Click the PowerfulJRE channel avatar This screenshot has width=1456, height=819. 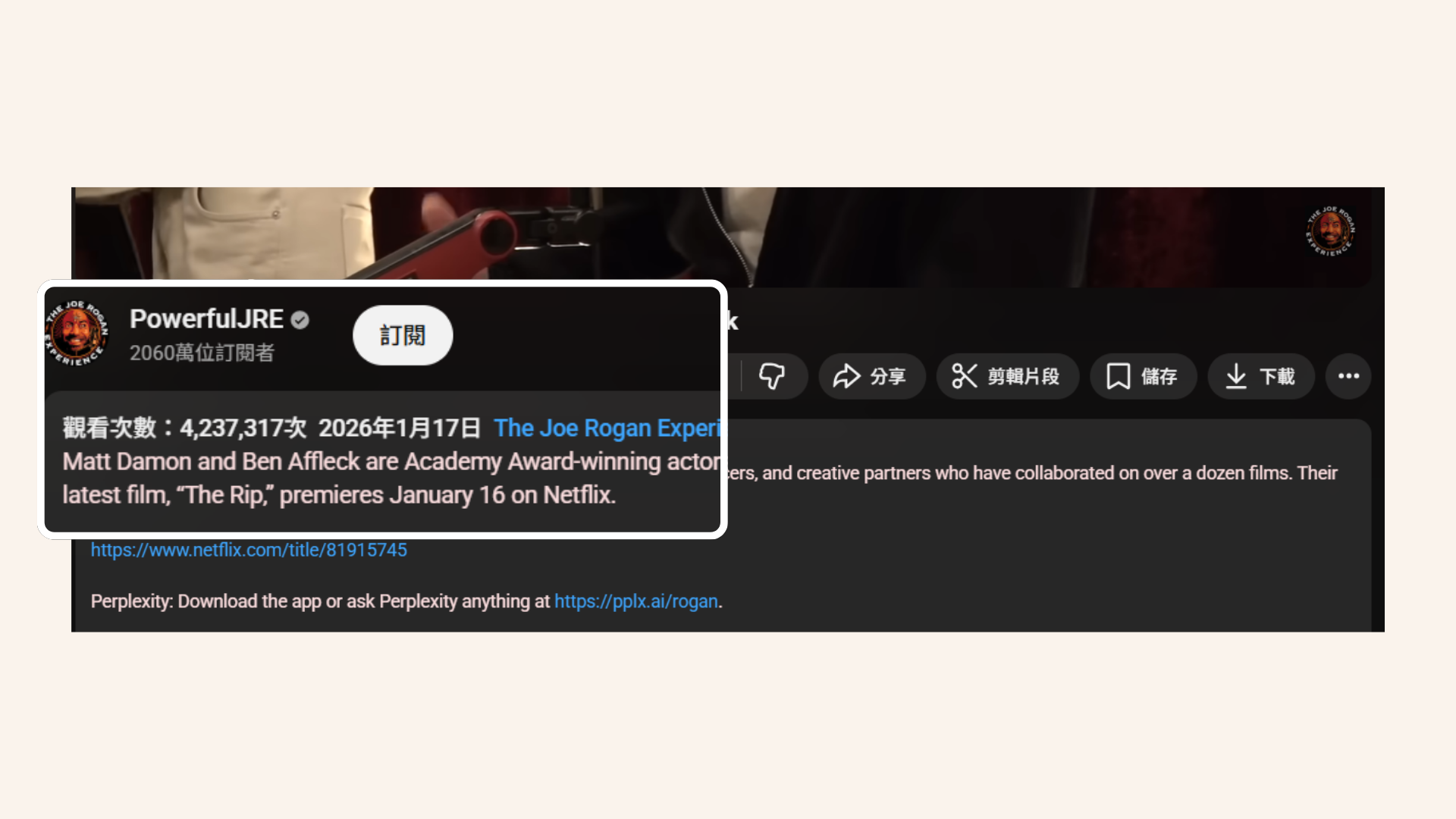click(77, 333)
